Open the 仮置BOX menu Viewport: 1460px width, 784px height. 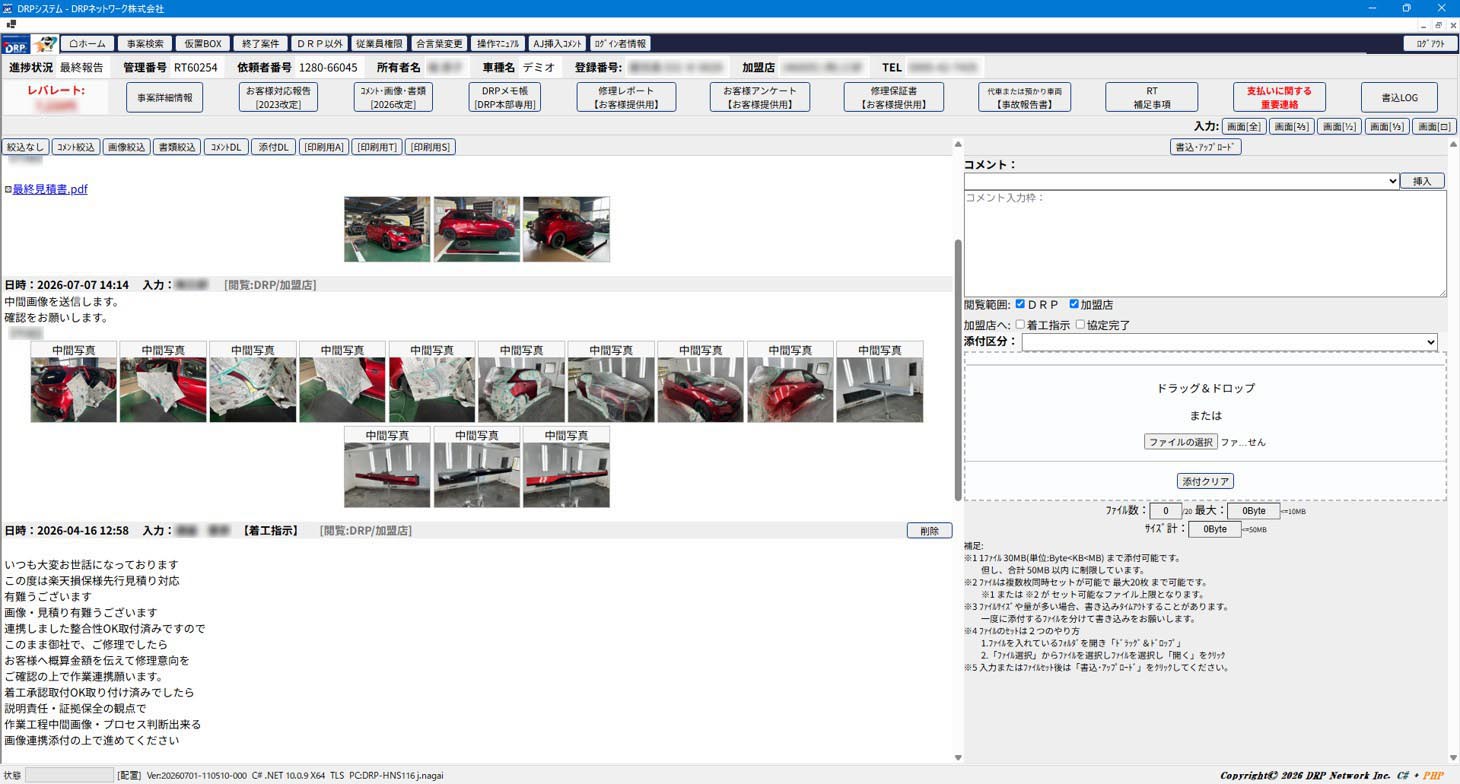click(202, 44)
